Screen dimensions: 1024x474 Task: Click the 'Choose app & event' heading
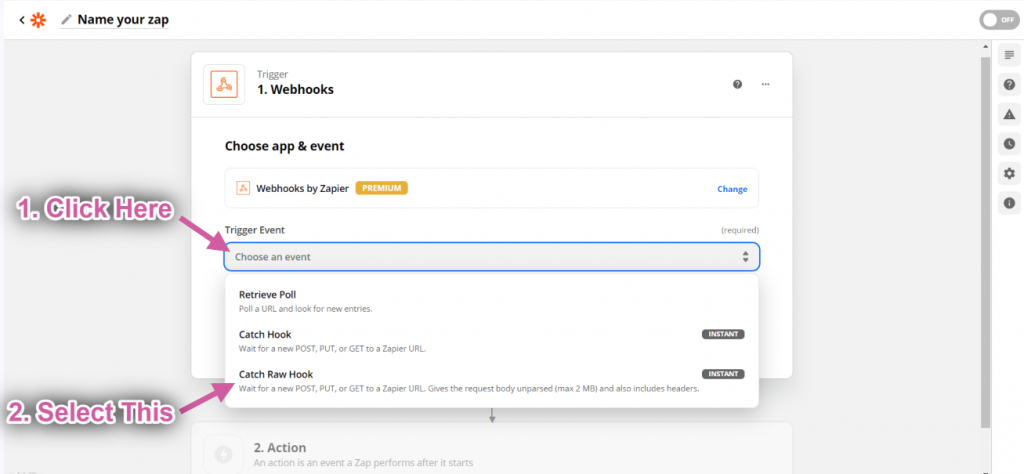point(285,146)
